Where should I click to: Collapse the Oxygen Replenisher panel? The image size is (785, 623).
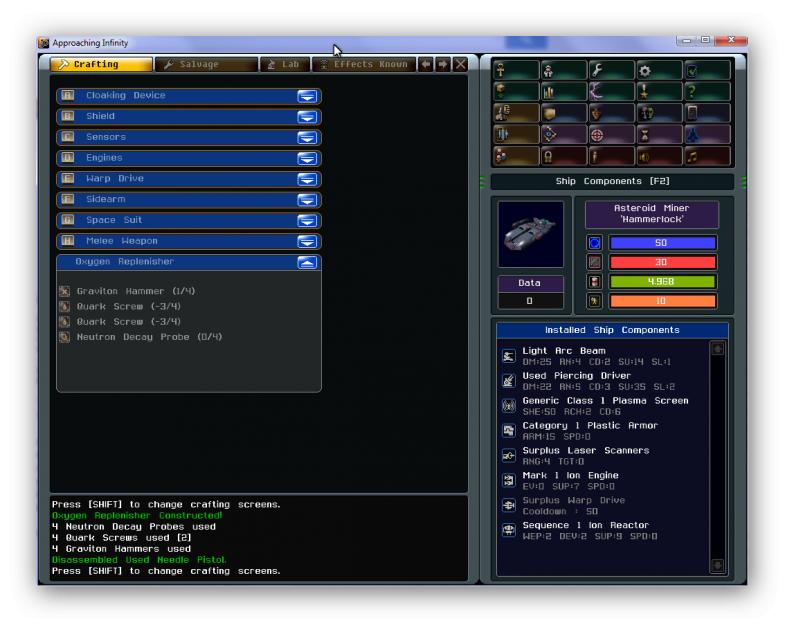[308, 262]
